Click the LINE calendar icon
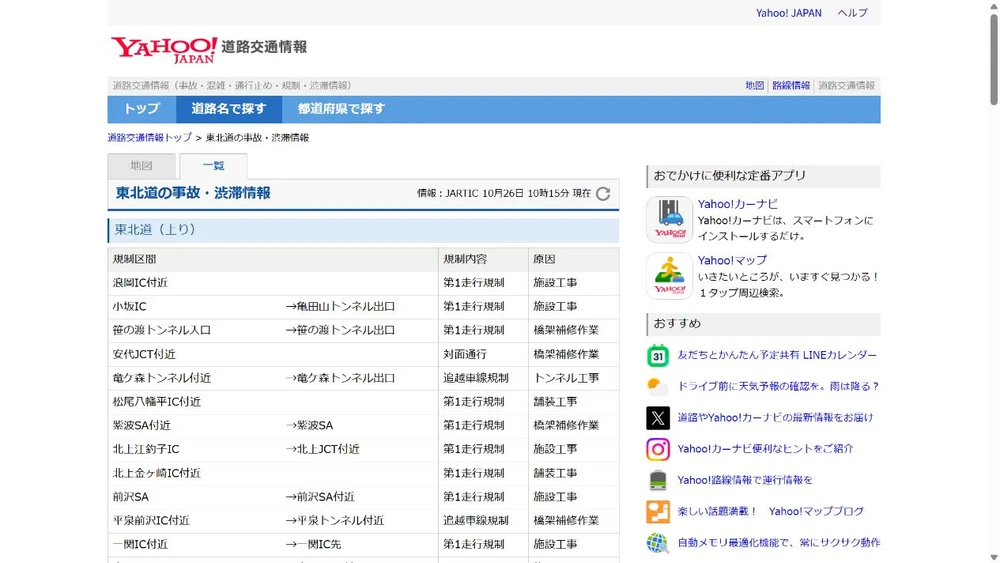Screen dimensions: 1000x563 tap(658, 355)
